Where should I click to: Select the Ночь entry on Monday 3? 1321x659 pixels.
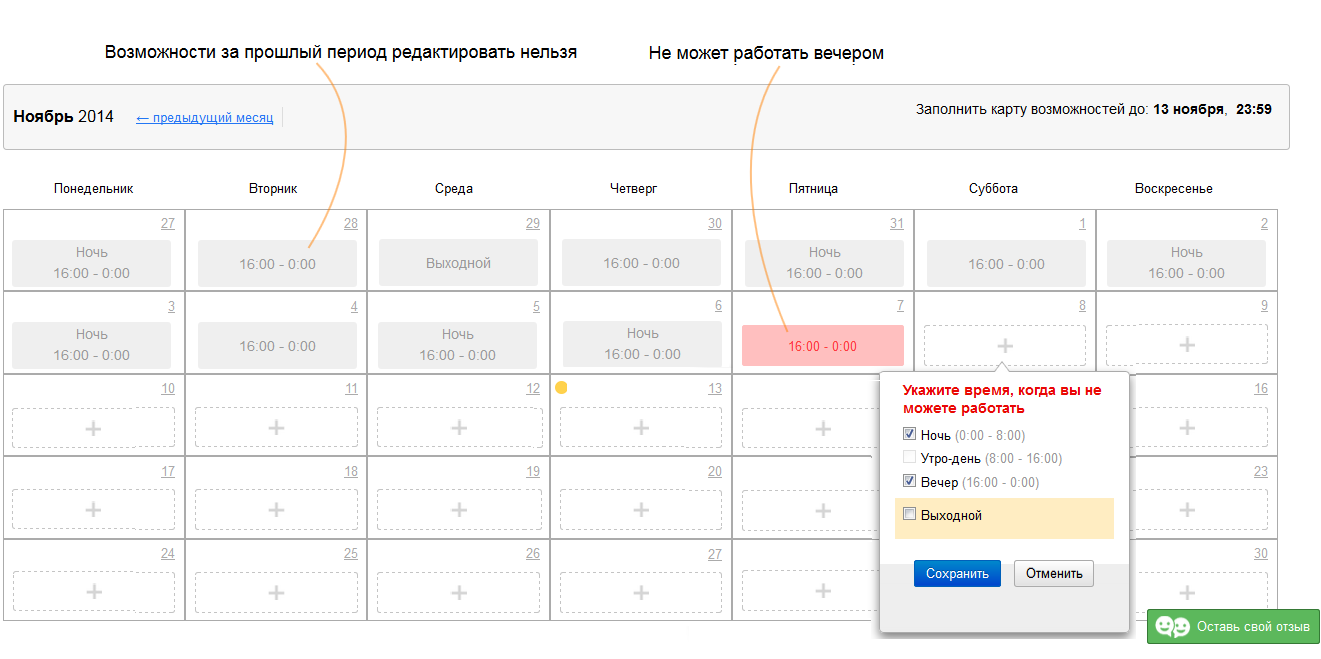(91, 345)
